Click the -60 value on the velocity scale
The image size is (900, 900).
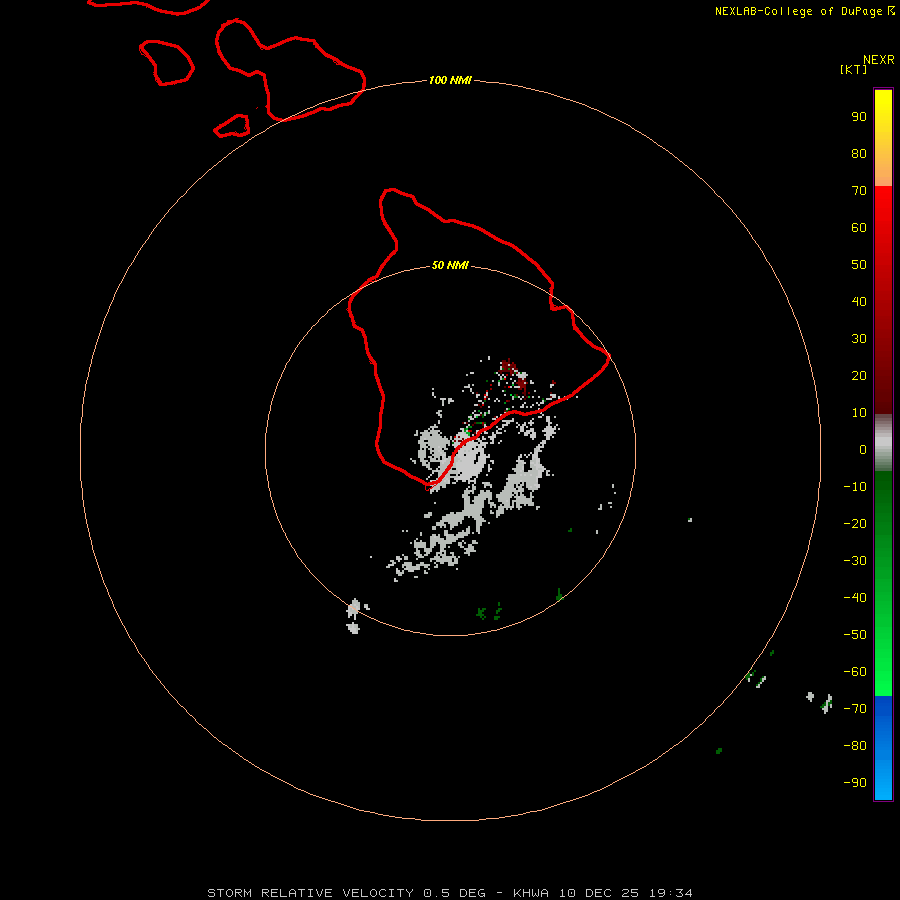855,672
